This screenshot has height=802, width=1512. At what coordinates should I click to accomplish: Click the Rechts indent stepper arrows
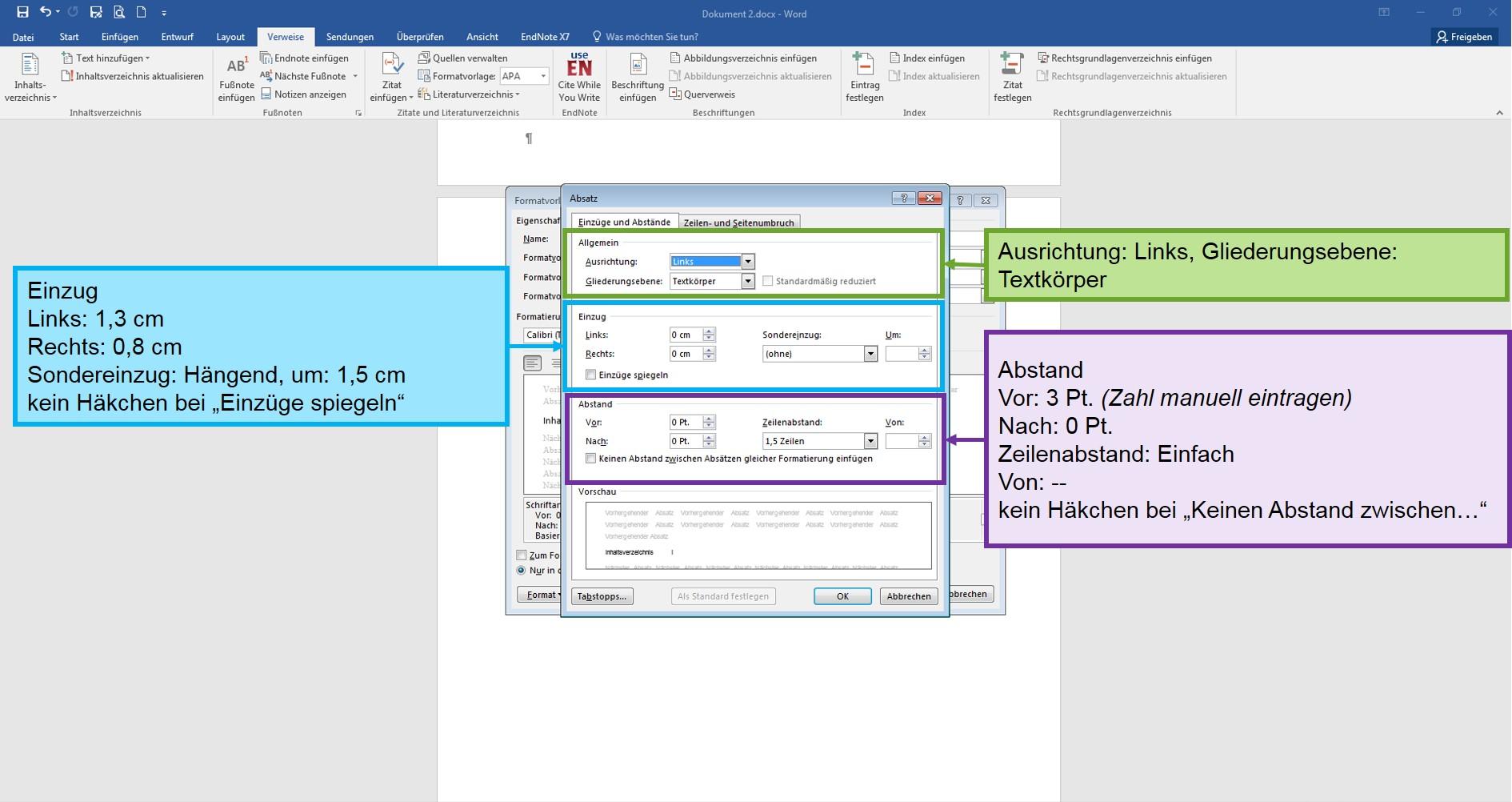[x=709, y=354]
